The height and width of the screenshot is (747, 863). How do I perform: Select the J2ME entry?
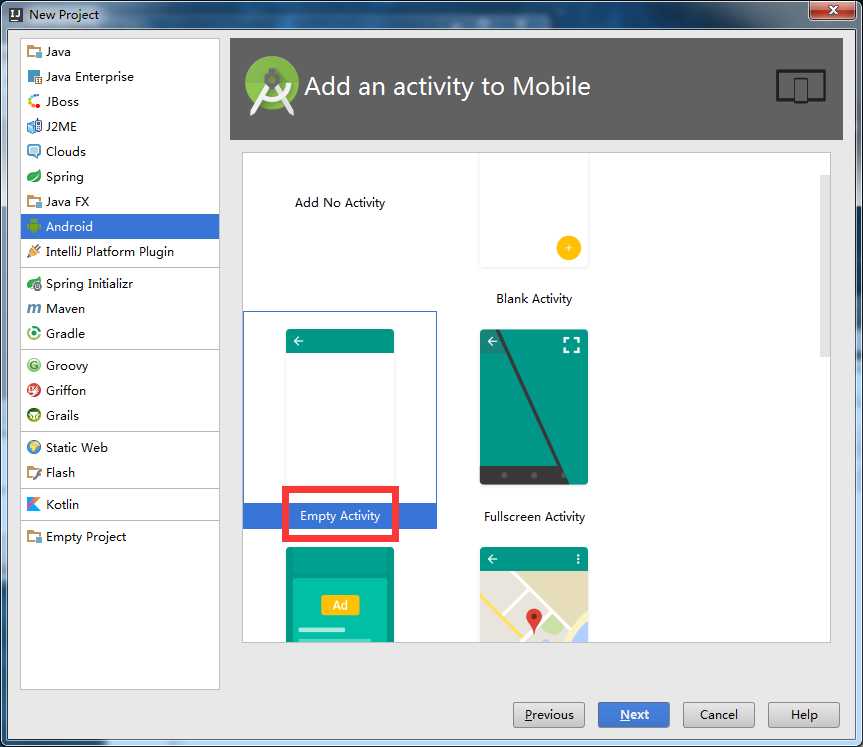point(120,127)
